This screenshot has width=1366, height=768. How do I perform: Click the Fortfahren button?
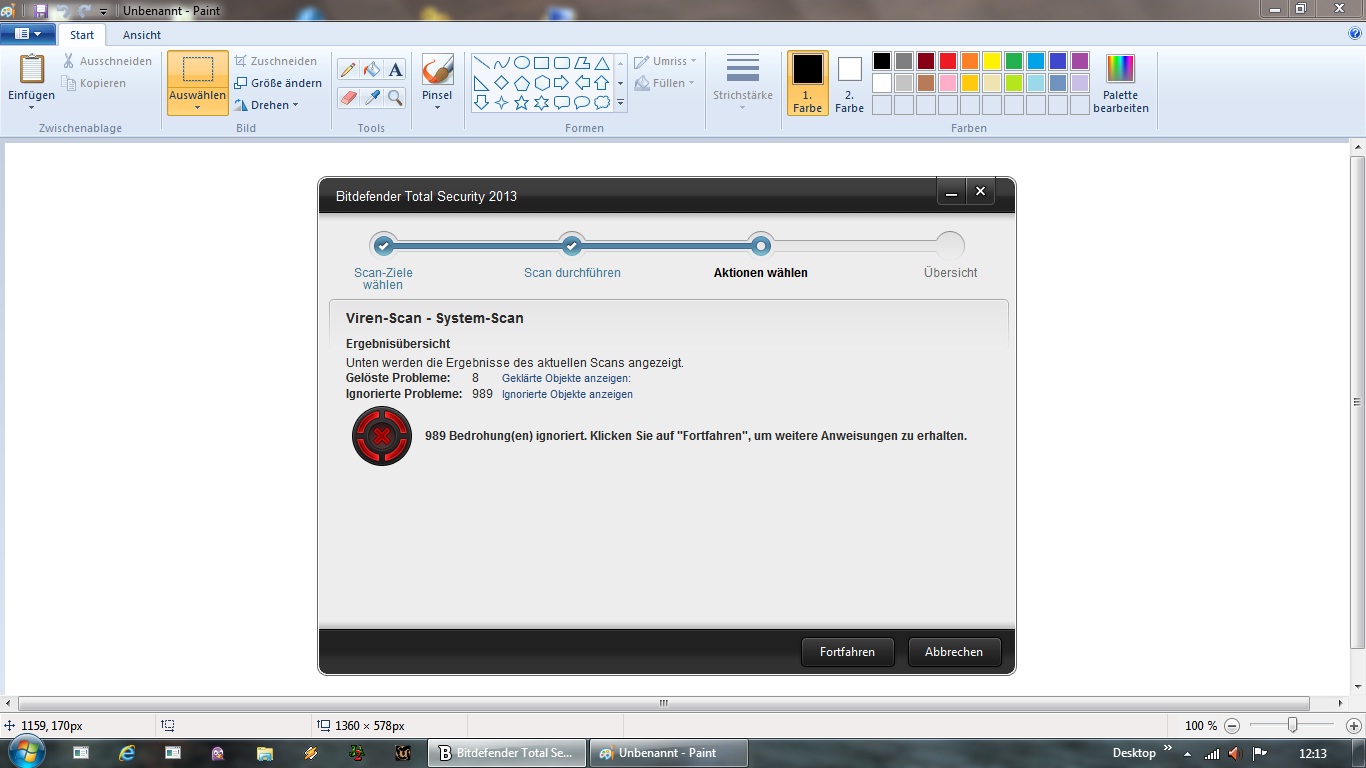tap(847, 652)
